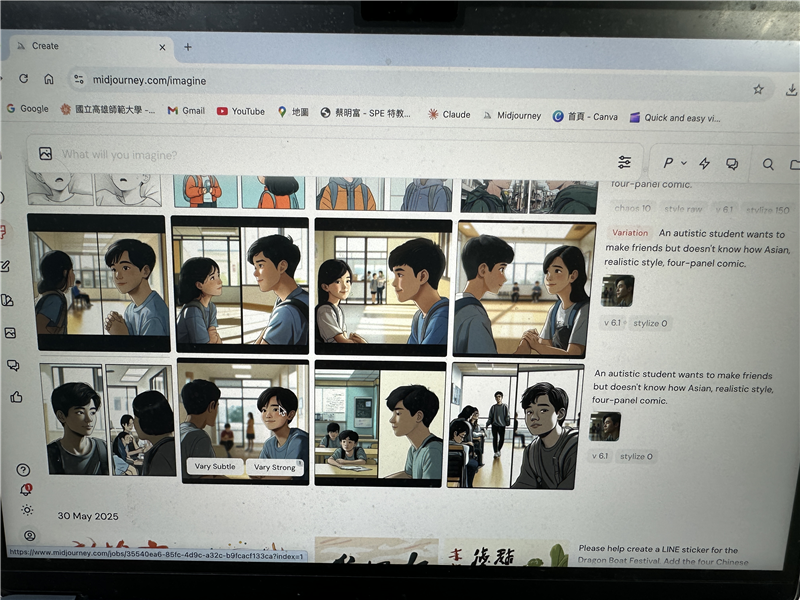The image size is (800, 600).
Task: Open Midjourney bookmark
Action: [x=512, y=115]
